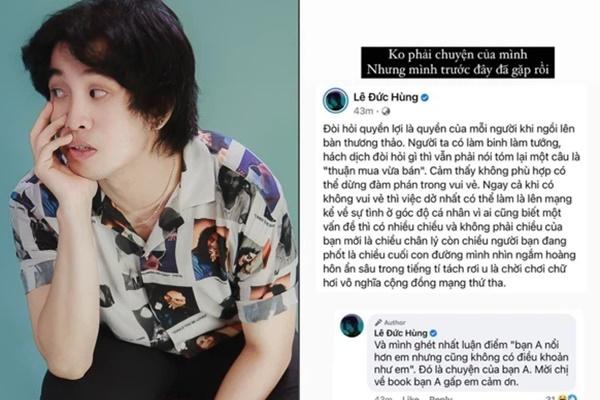This screenshot has height=400, width=600.
Task: Select the black caption 'Ko phải chuyện của mình'
Action: click(458, 54)
